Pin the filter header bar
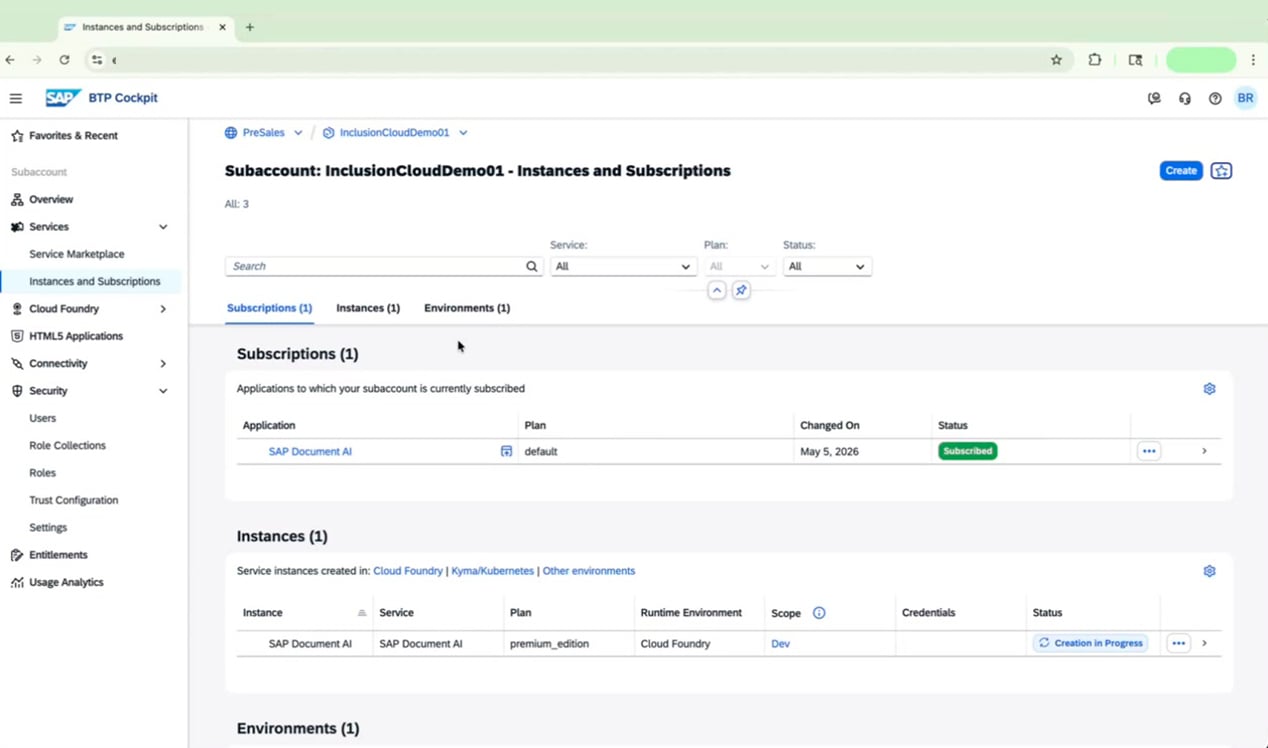The width and height of the screenshot is (1268, 748). pos(741,290)
